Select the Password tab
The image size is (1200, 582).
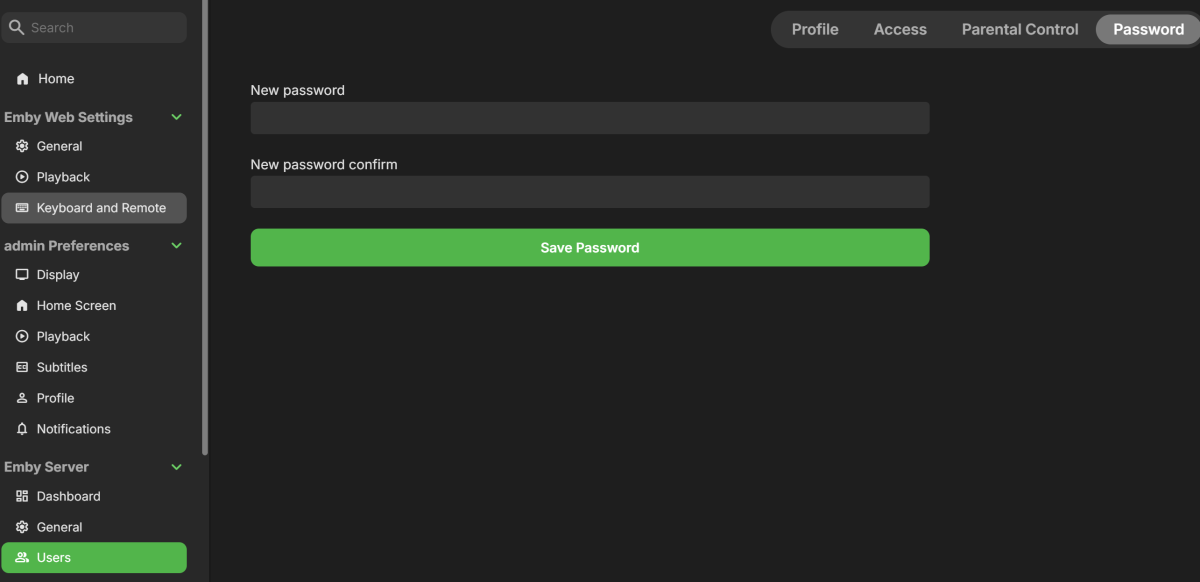[1148, 30]
